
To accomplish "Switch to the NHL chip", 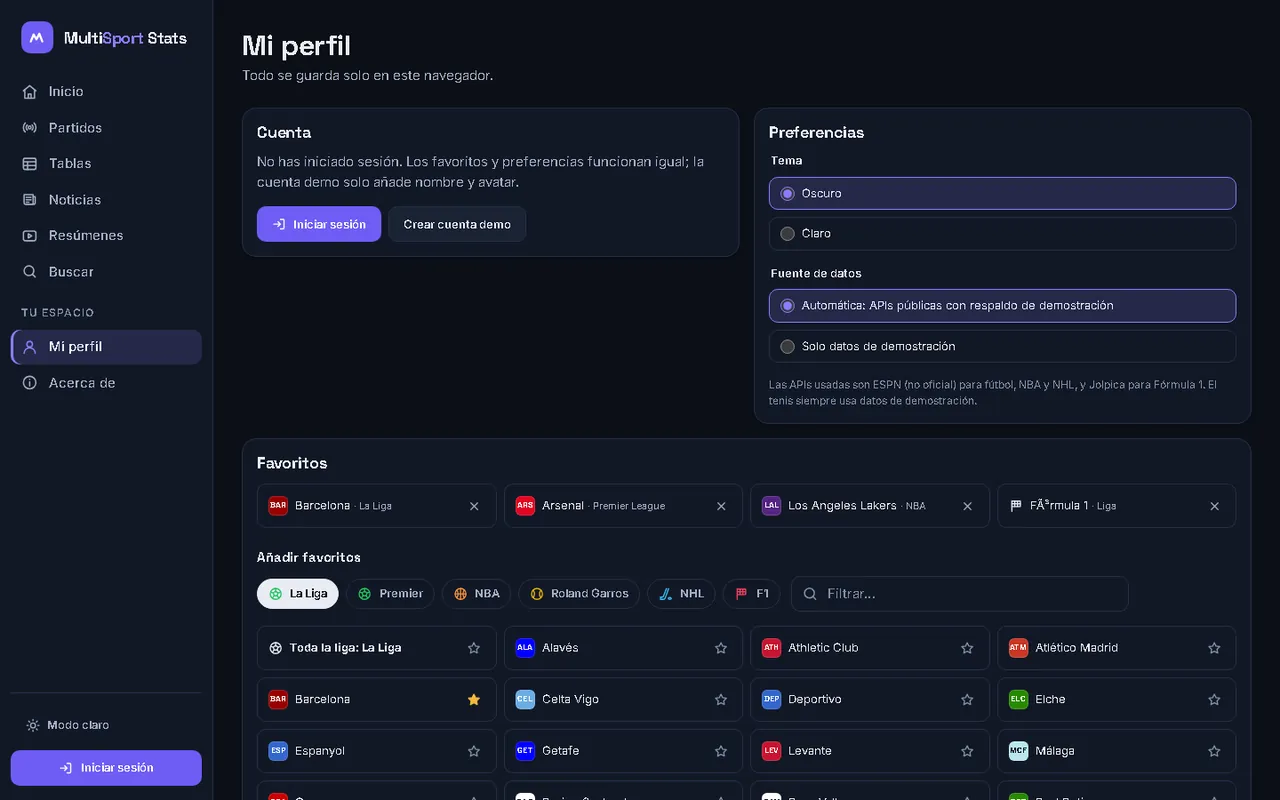I will click(681, 594).
